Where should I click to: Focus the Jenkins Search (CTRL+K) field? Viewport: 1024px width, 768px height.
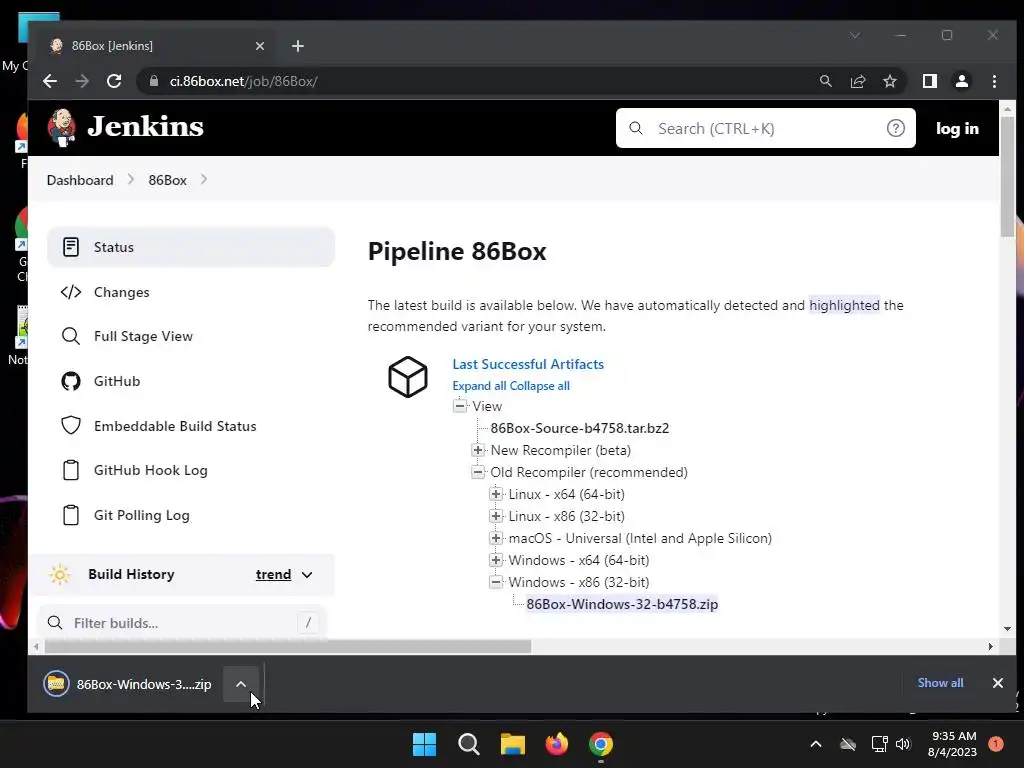765,128
